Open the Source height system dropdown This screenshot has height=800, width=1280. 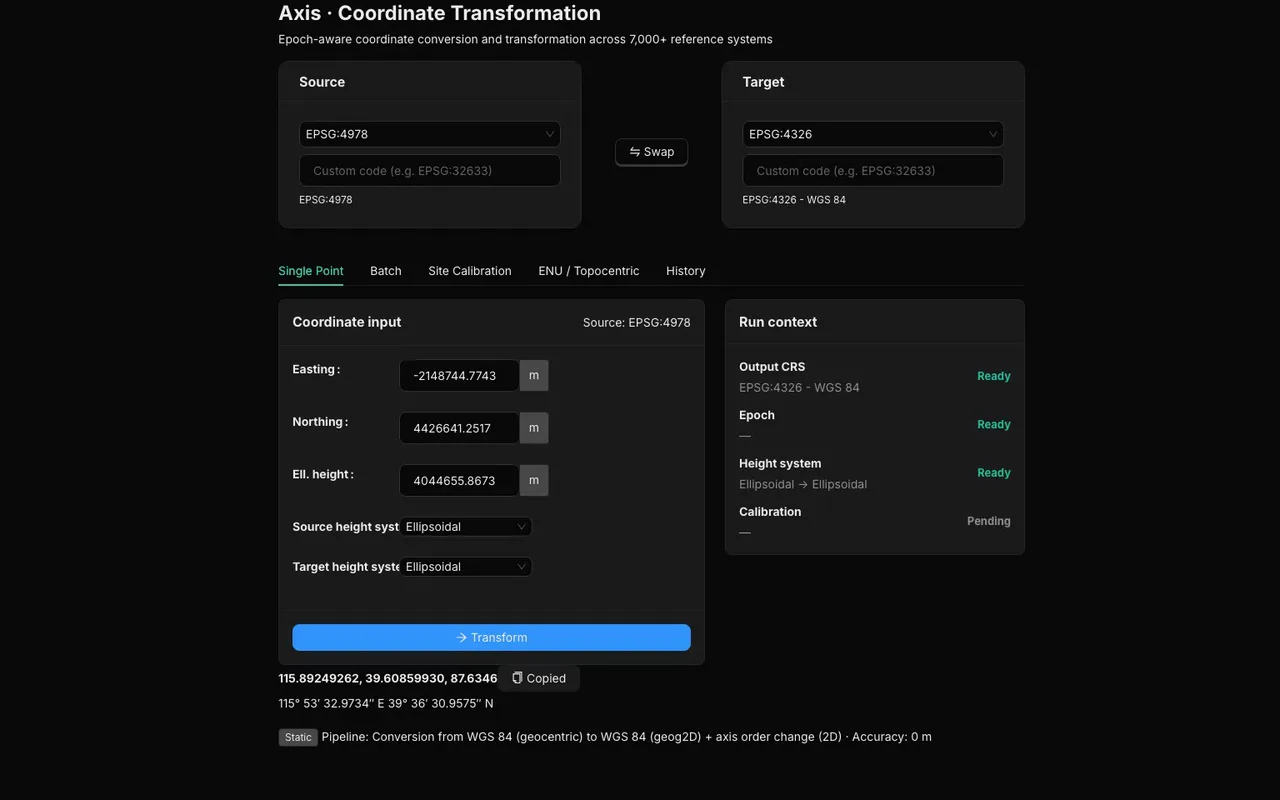pos(466,527)
